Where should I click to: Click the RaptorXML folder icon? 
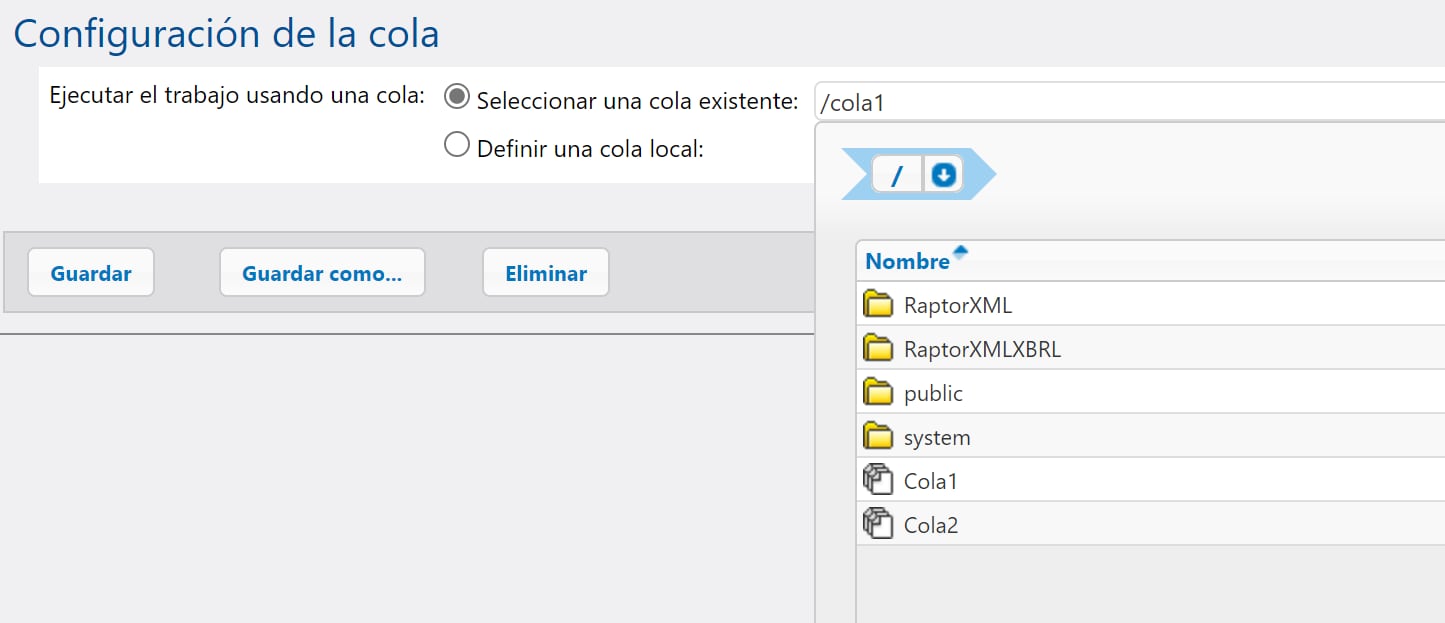point(877,304)
